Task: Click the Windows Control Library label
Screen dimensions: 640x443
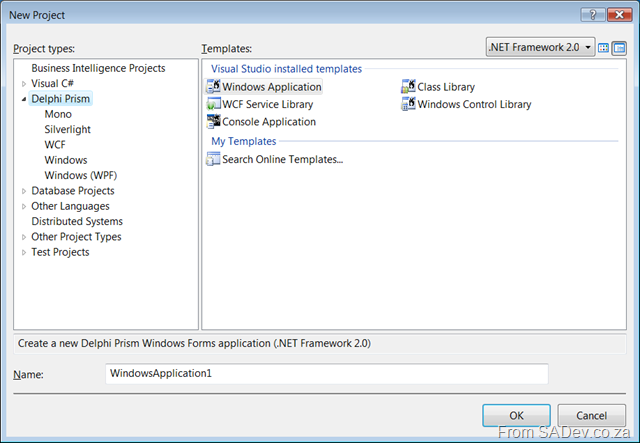Action: pos(474,104)
